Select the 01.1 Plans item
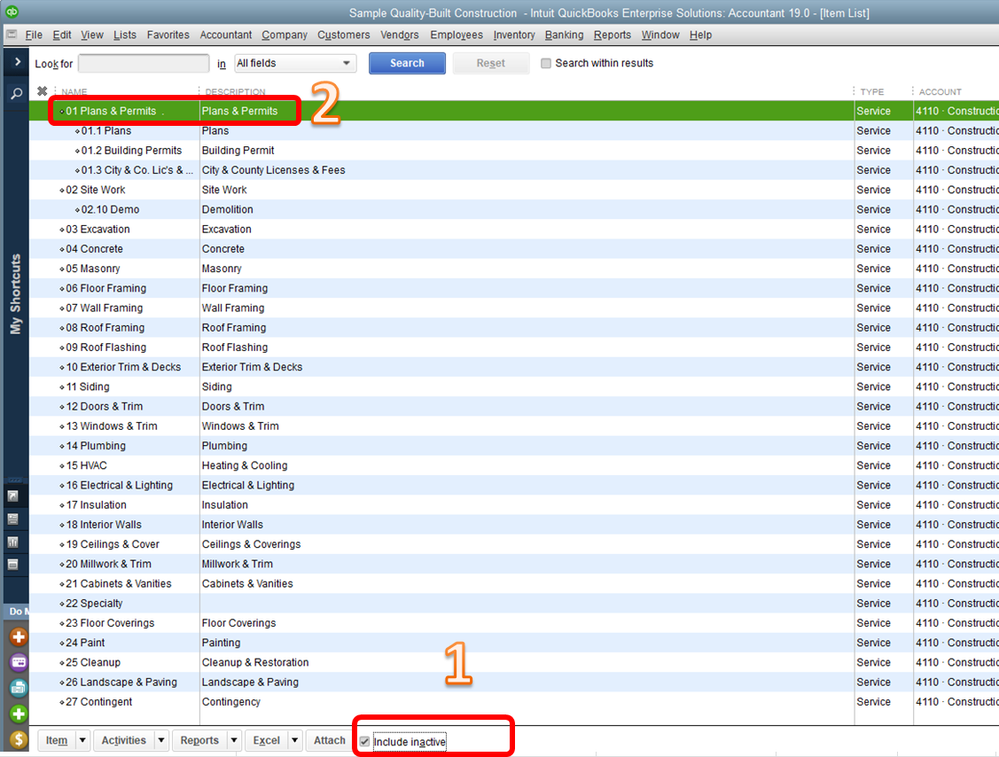 click(106, 131)
